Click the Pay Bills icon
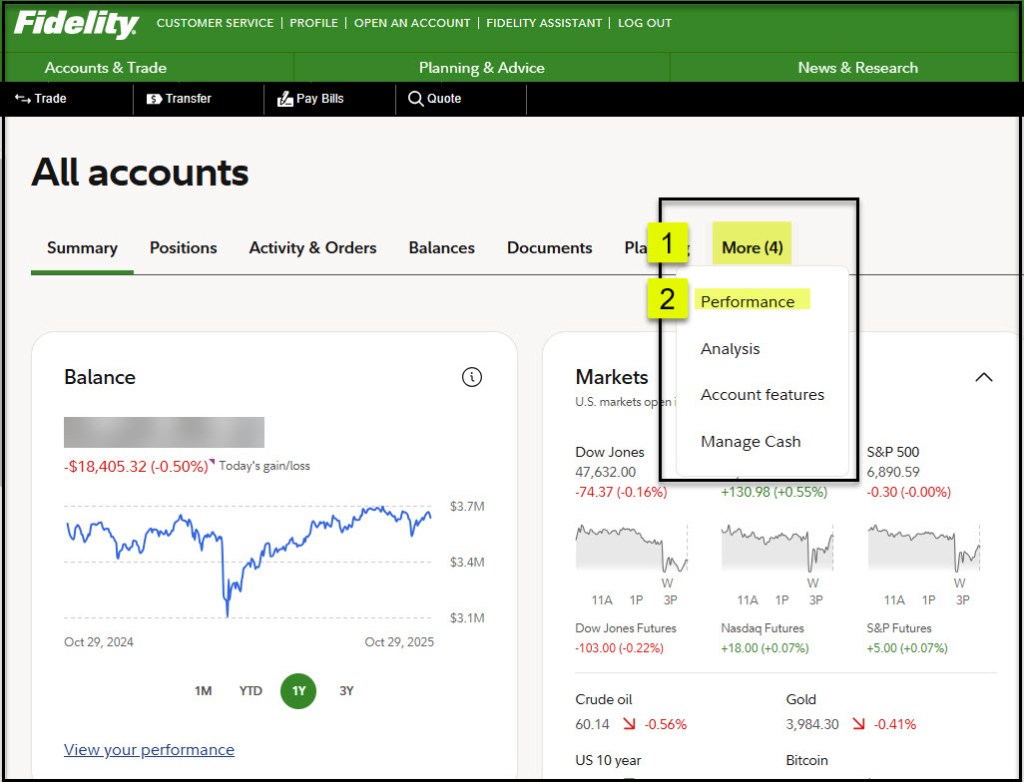Viewport: 1024px width, 782px height. (x=284, y=99)
